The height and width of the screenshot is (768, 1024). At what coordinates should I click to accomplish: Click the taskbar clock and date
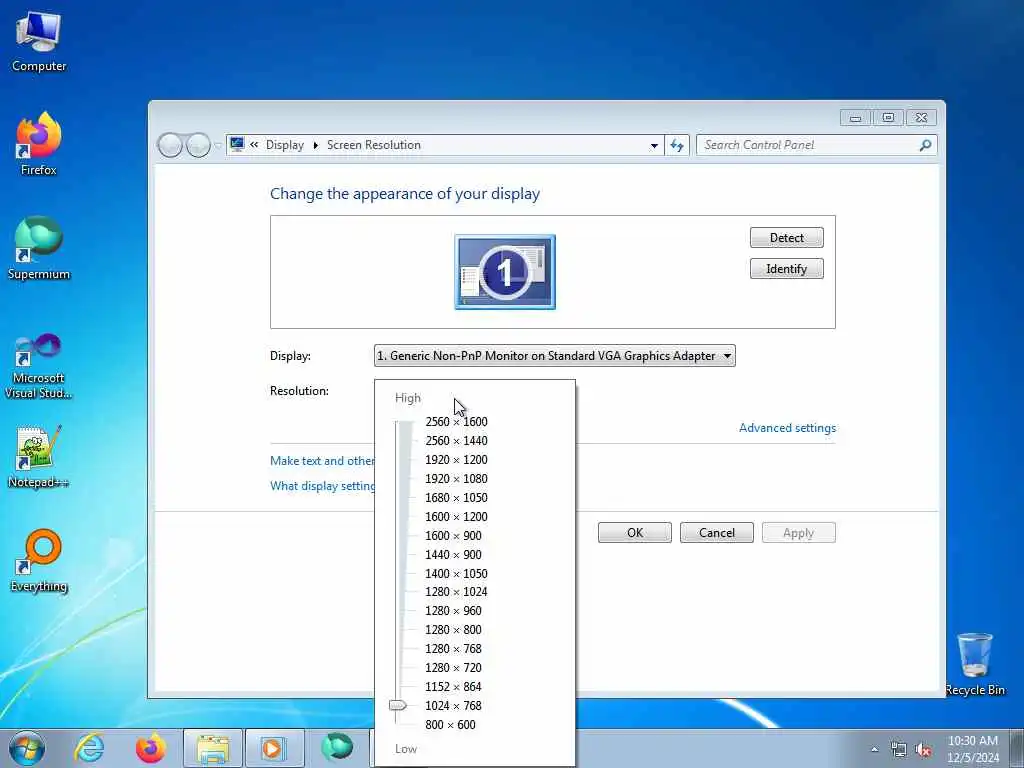pyautogui.click(x=973, y=748)
